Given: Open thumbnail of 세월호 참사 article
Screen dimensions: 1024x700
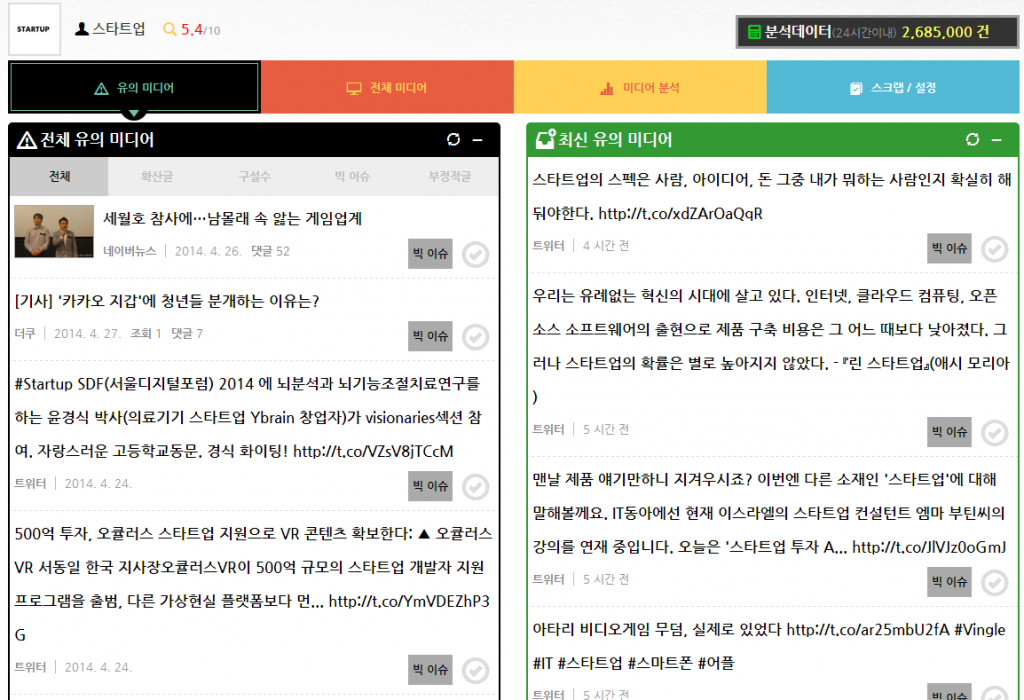Looking at the screenshot, I should coord(54,231).
